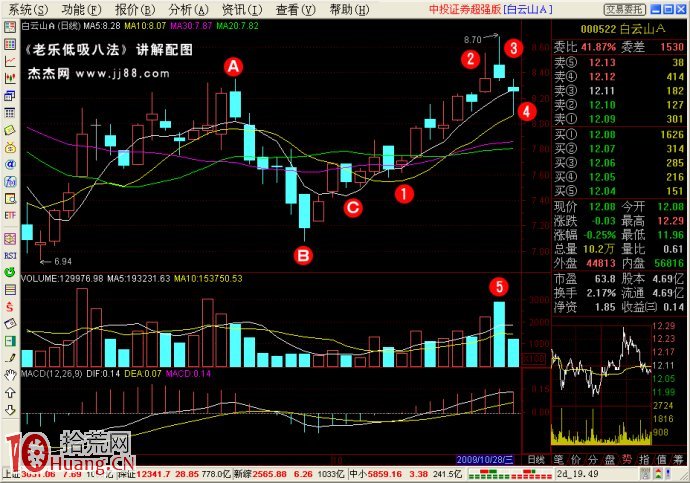Viewport: 690px width, 483px height.
Task: Click the 2d_19.49 status bar field
Action: click(x=577, y=474)
